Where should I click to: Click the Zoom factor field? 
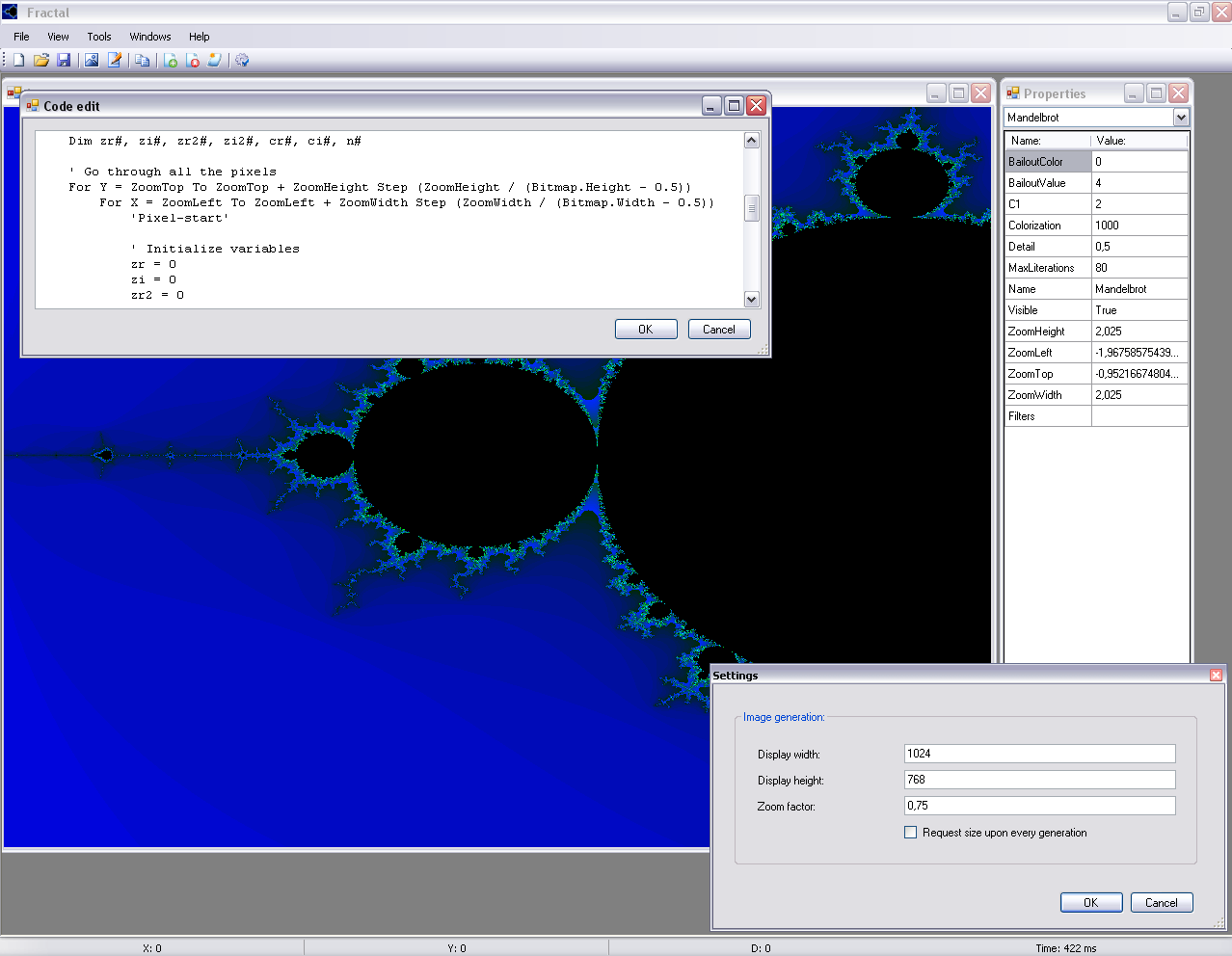tap(1040, 806)
